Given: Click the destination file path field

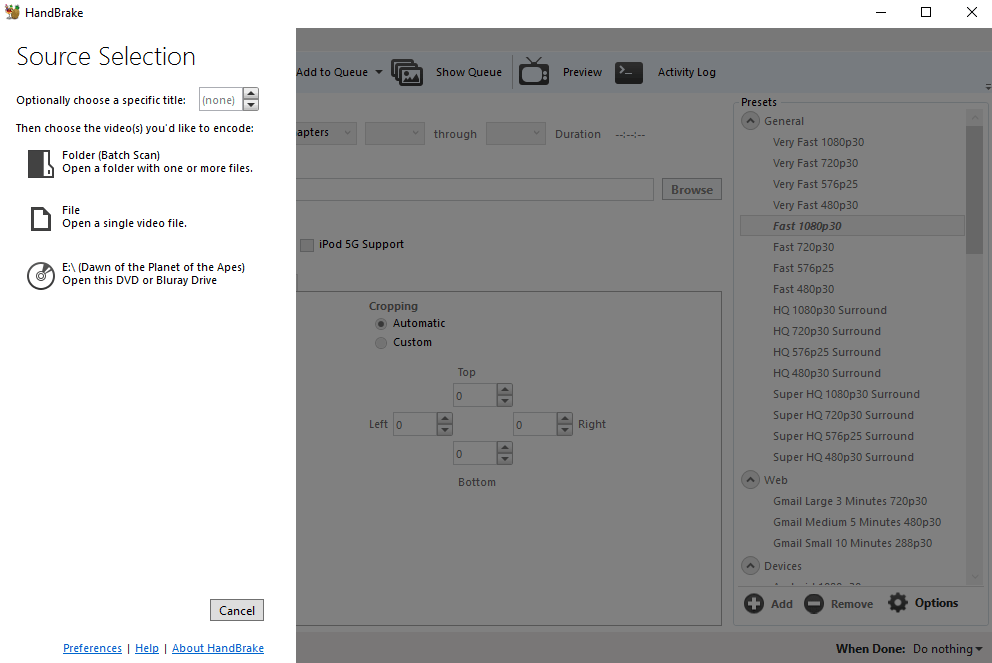Looking at the screenshot, I should (x=474, y=190).
